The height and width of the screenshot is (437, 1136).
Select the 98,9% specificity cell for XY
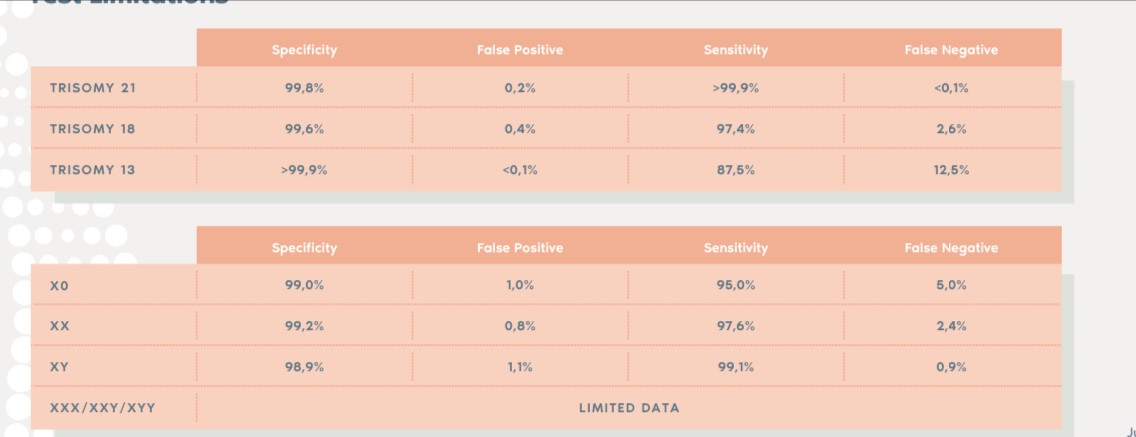[304, 367]
